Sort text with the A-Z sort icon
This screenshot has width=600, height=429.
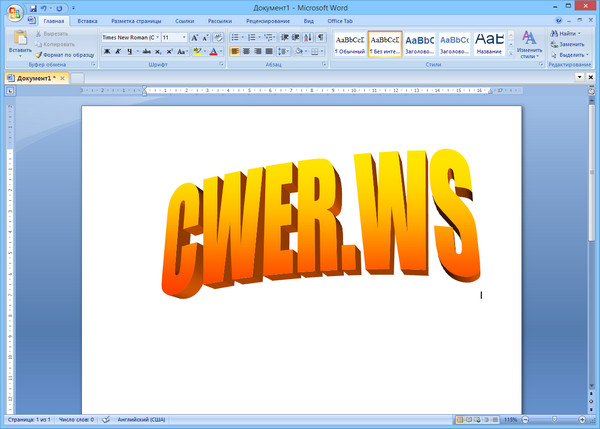tap(308, 37)
